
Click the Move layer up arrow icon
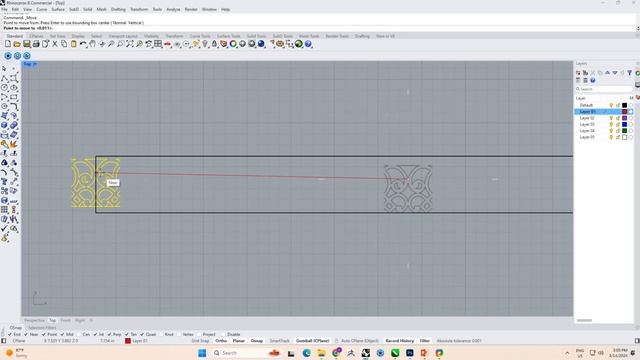point(607,73)
